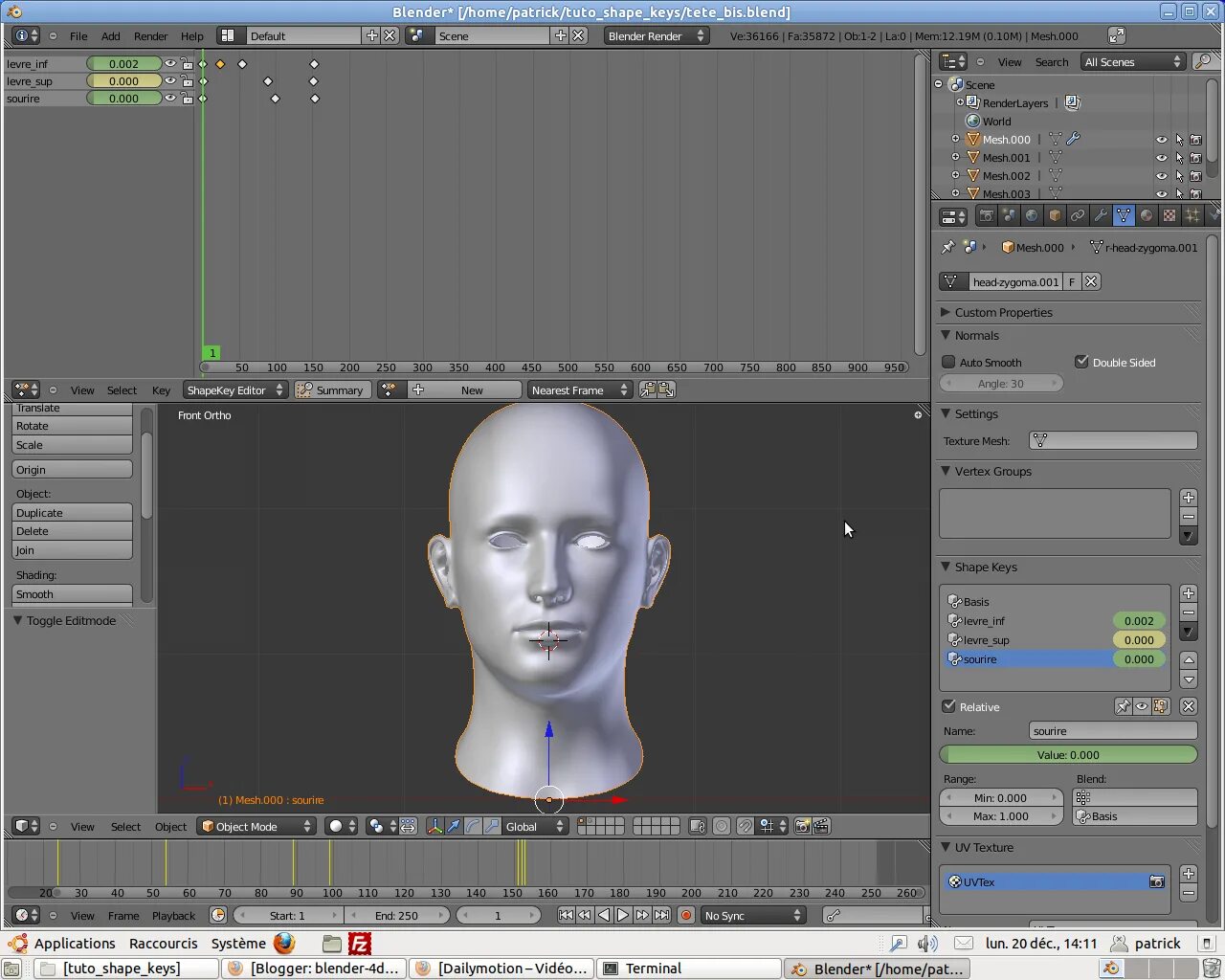Change the All Scenes outliner filter dropdown
The height and width of the screenshot is (980, 1225).
(1133, 61)
